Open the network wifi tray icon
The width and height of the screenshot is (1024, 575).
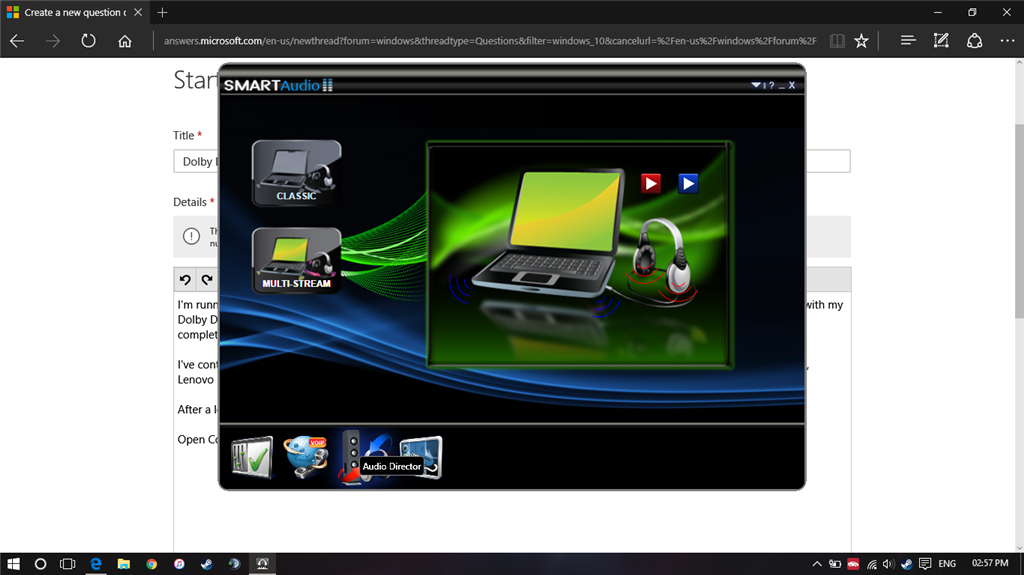872,564
